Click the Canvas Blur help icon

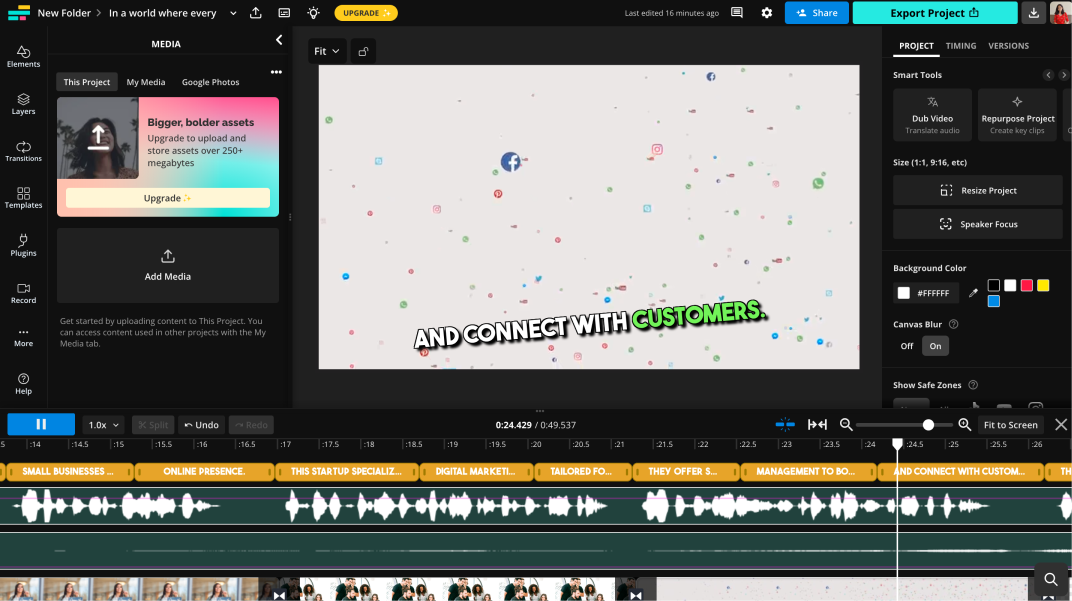coord(953,325)
